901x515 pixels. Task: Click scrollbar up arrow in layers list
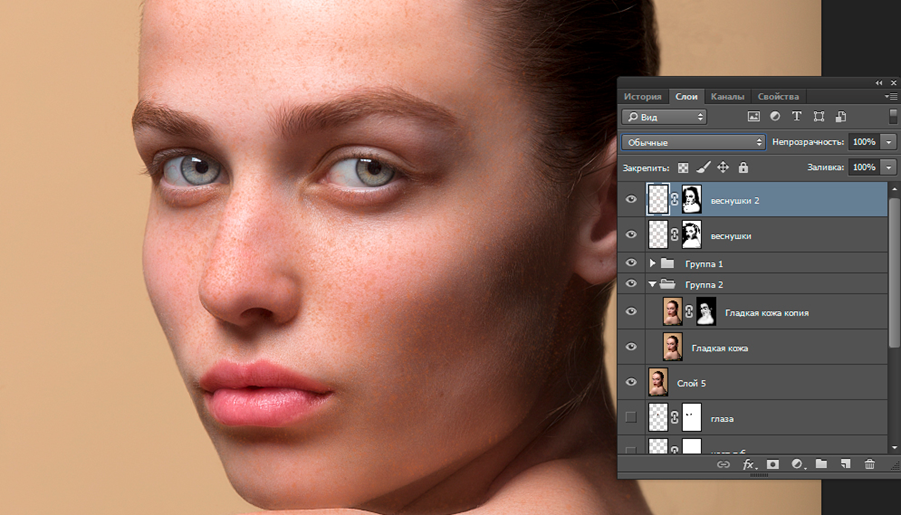pos(894,188)
